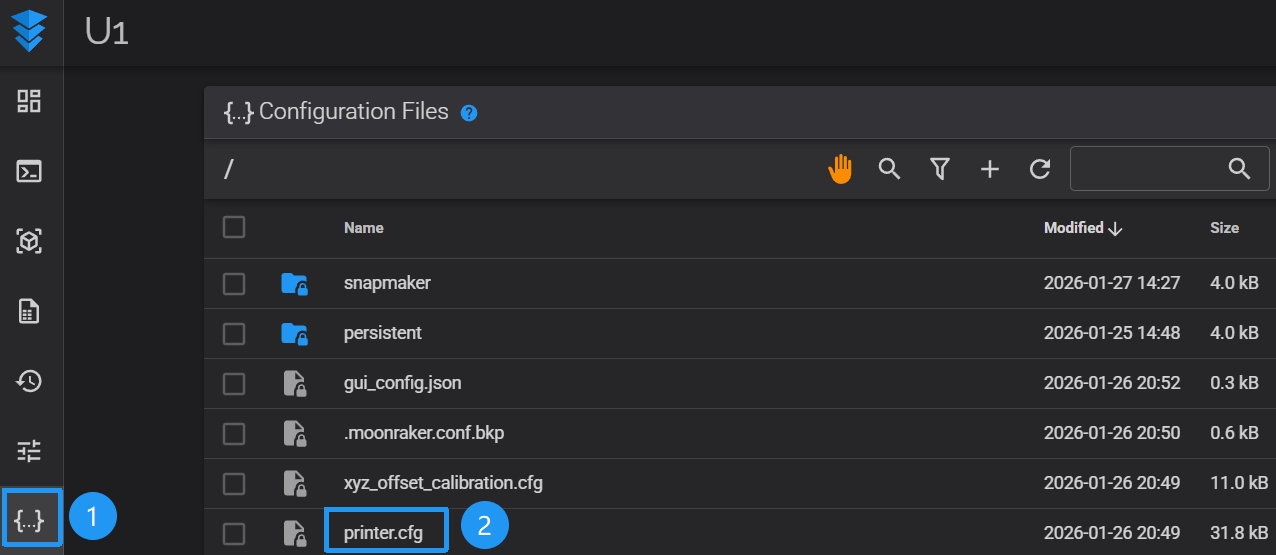Viewport: 1276px width, 555px height.
Task: Click the magnifier search icon in toolbar
Action: point(889,169)
